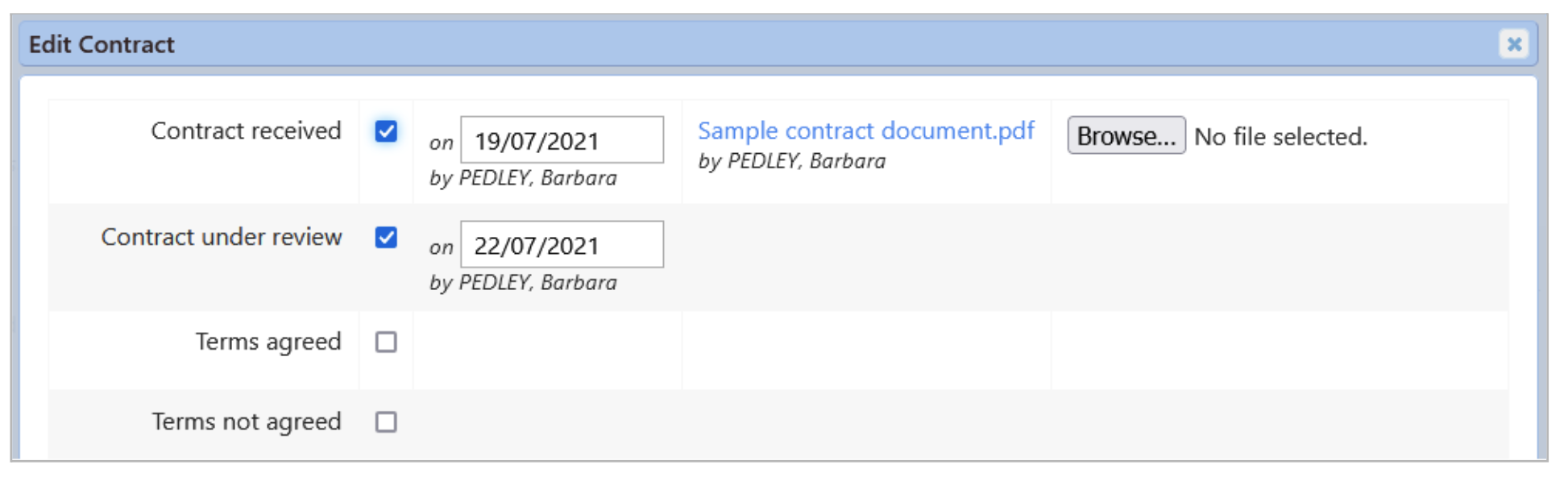Click 'by PEDLEY, Barbara' under the PDF link
Viewport: 1568px width, 477px height.
pyautogui.click(x=791, y=162)
